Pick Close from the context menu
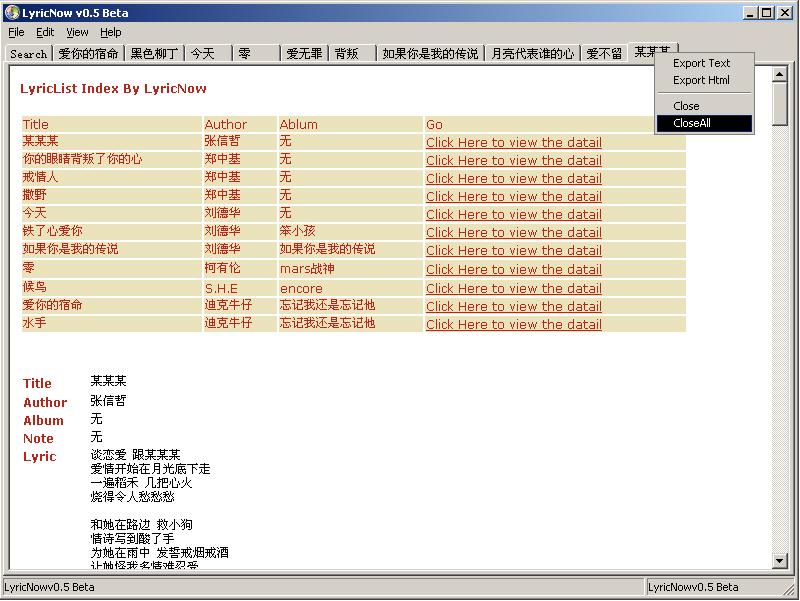800x601 pixels. click(686, 106)
